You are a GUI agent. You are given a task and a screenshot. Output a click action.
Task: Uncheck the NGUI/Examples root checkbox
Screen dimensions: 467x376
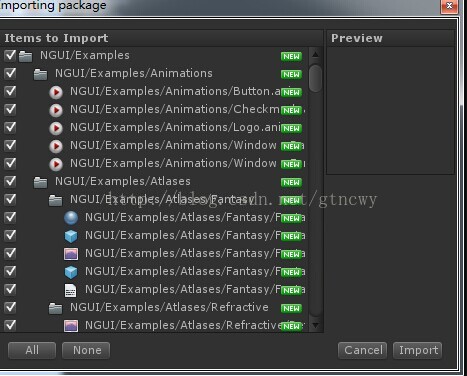tap(10, 55)
